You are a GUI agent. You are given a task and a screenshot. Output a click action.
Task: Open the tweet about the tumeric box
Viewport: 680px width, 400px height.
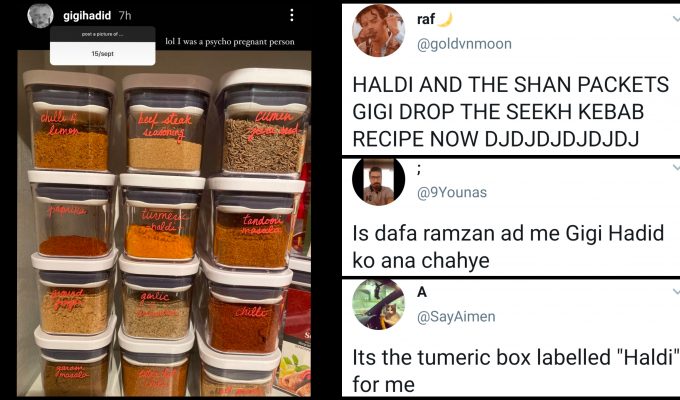coord(515,371)
